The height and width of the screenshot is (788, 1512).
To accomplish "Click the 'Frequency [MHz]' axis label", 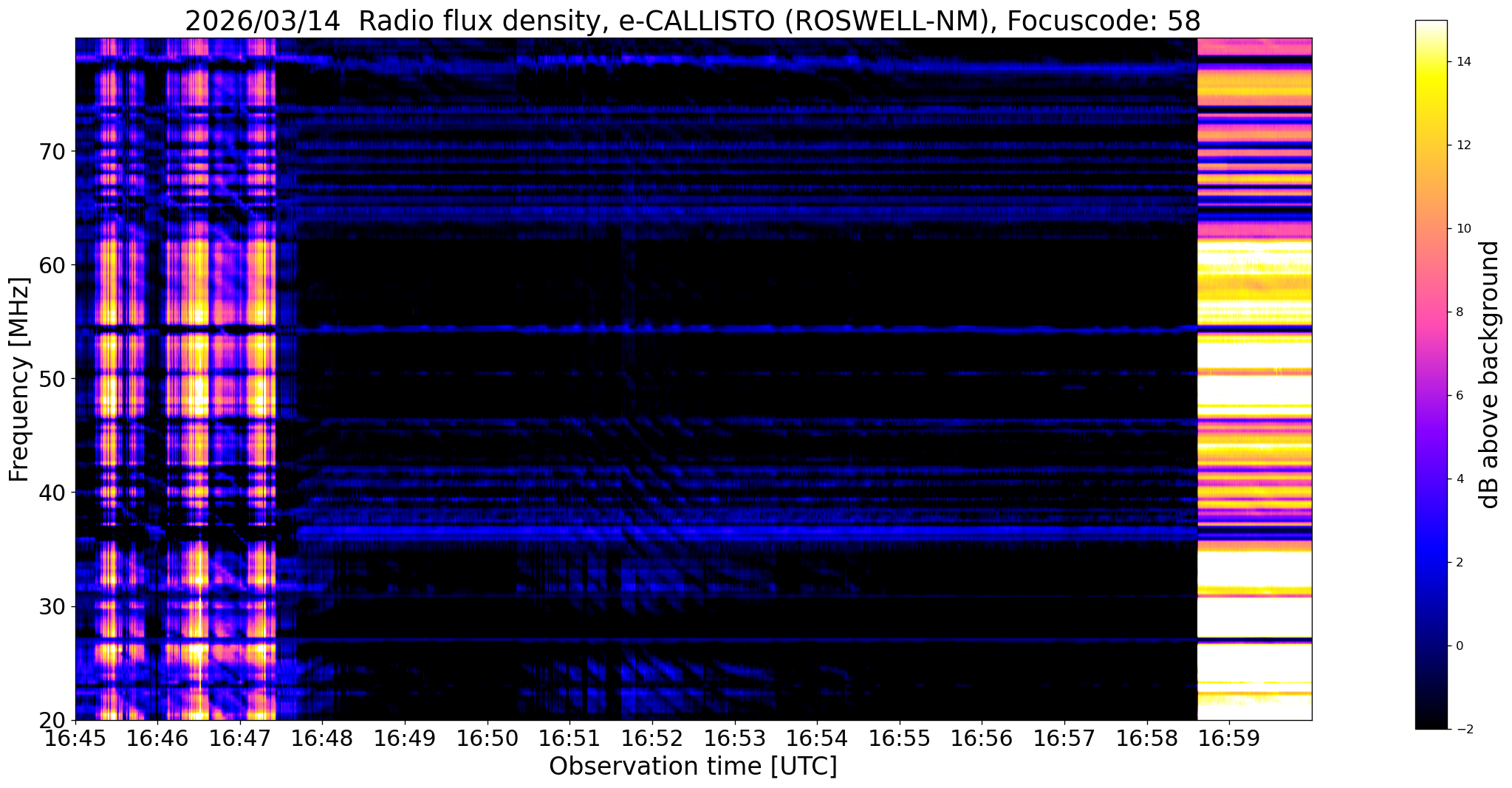I will point(19,380).
